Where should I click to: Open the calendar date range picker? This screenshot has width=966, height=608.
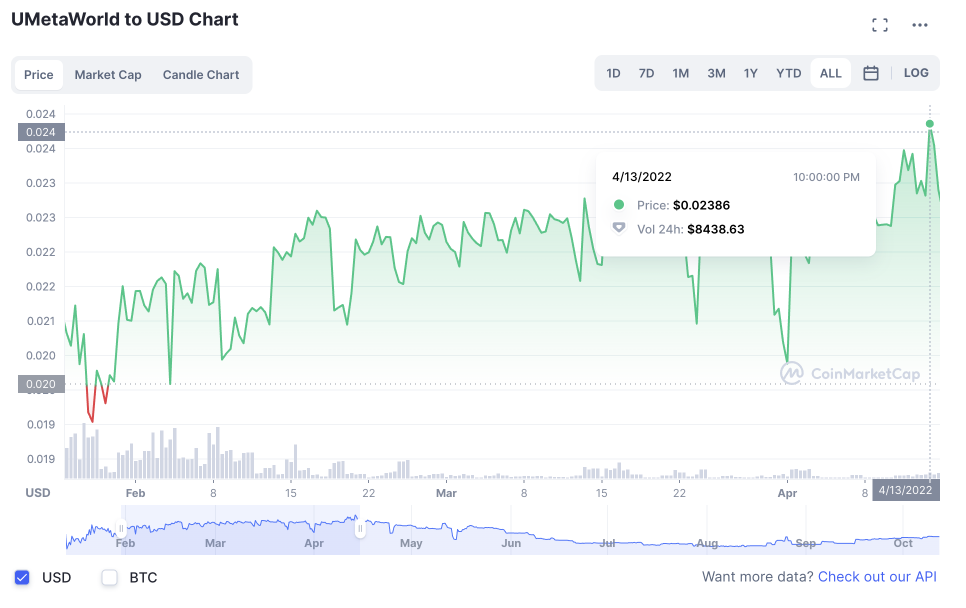coord(871,73)
